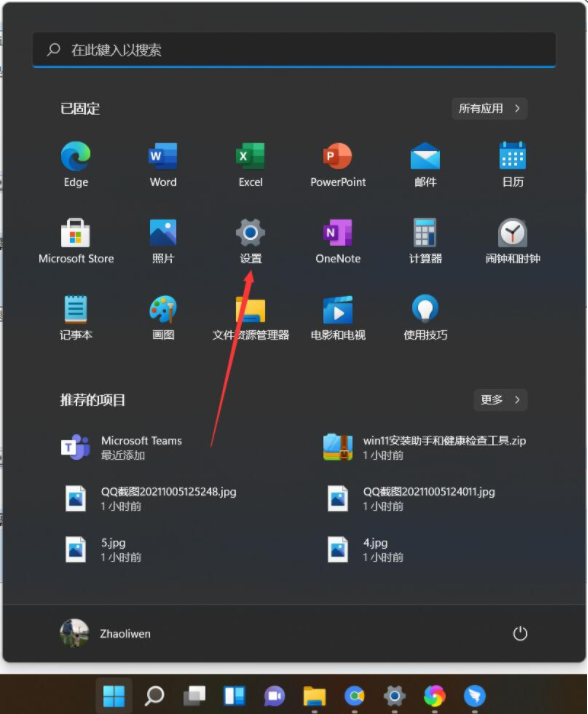Open the 闹钟和时钟 clock app
This screenshot has height=714, width=588.
(513, 241)
